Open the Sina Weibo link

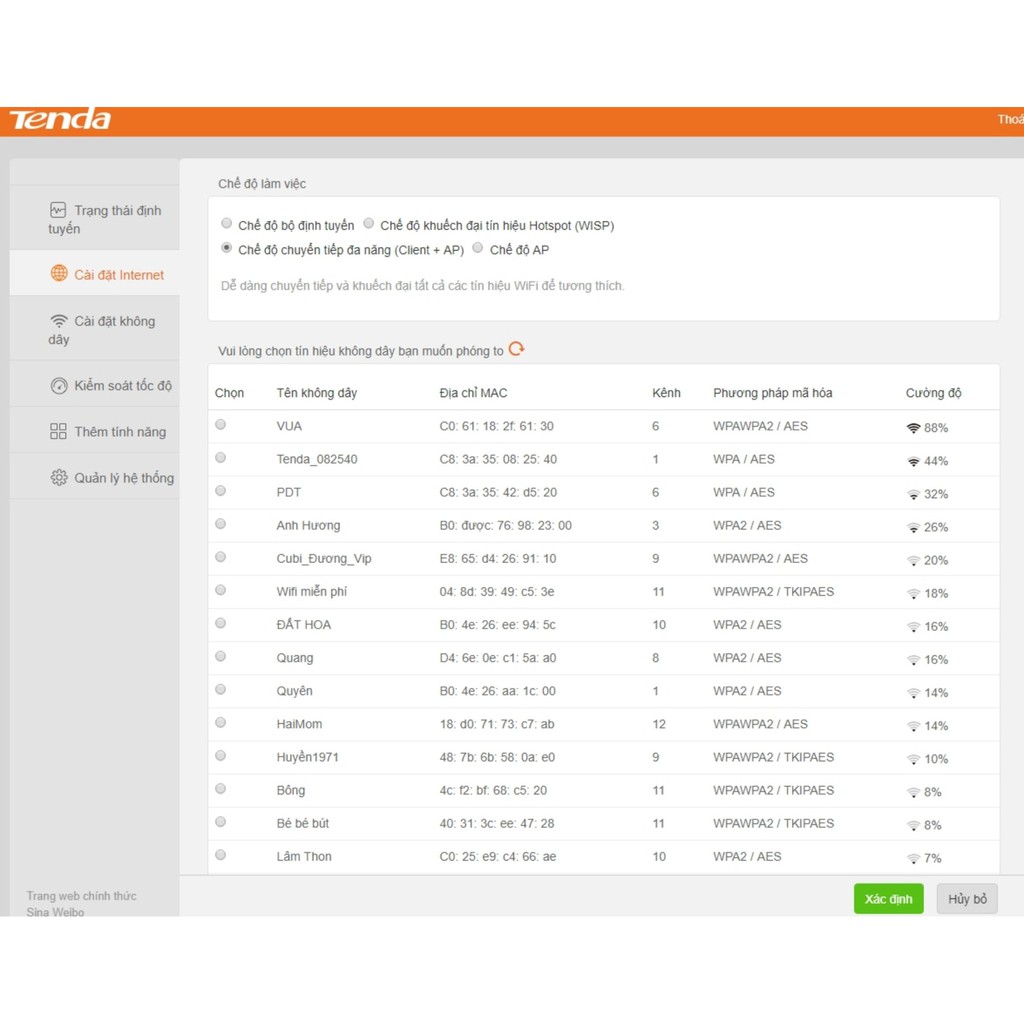click(55, 912)
